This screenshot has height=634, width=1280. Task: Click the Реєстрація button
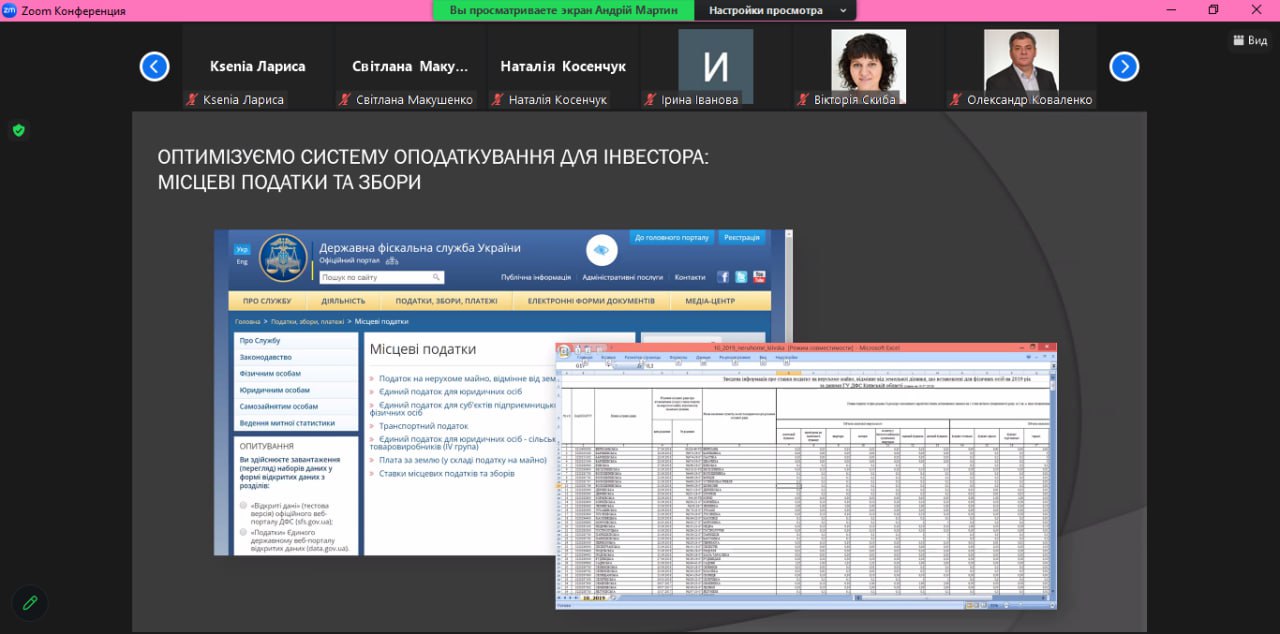coord(742,238)
